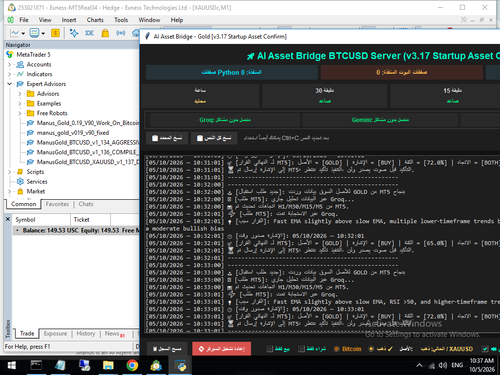
Task: Click the Python open trades panel
Action: (232, 72)
